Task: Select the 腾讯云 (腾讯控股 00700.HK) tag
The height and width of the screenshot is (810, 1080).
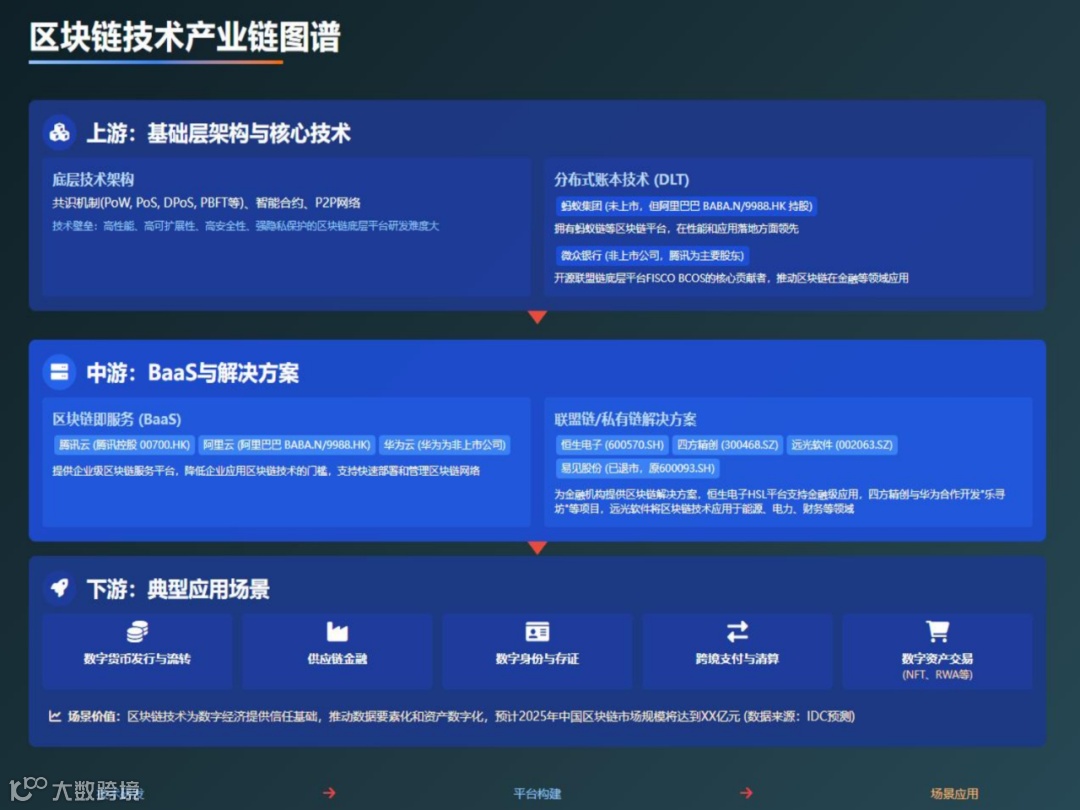Action: coord(124,445)
